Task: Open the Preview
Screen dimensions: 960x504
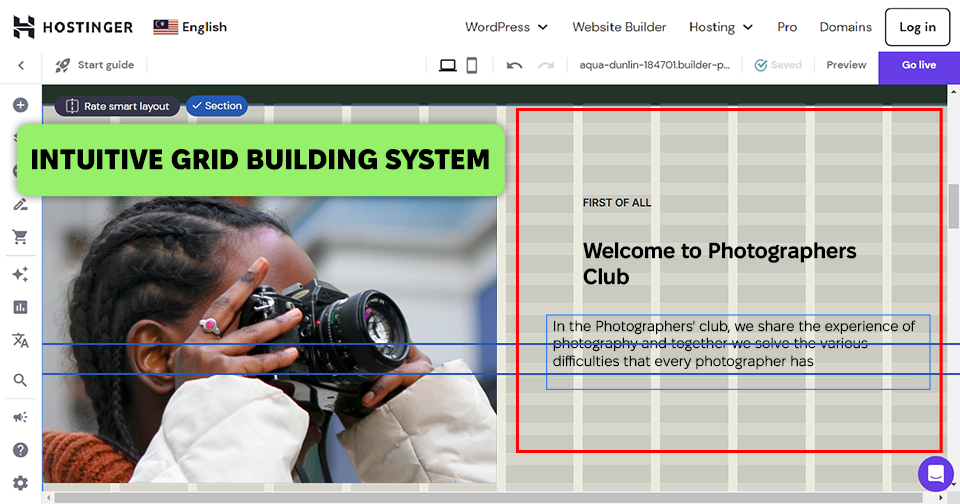Action: [846, 65]
